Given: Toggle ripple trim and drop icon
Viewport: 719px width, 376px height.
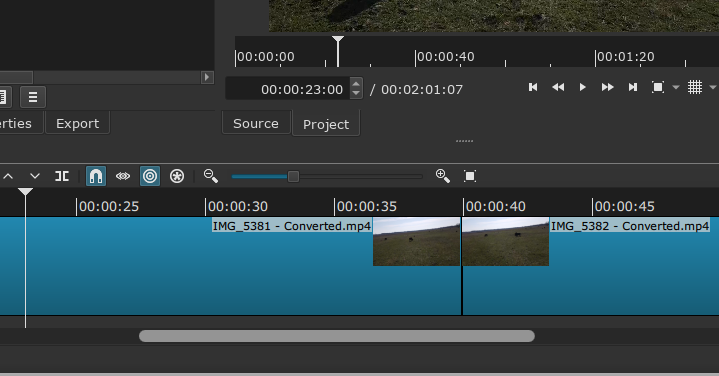Looking at the screenshot, I should coord(150,176).
